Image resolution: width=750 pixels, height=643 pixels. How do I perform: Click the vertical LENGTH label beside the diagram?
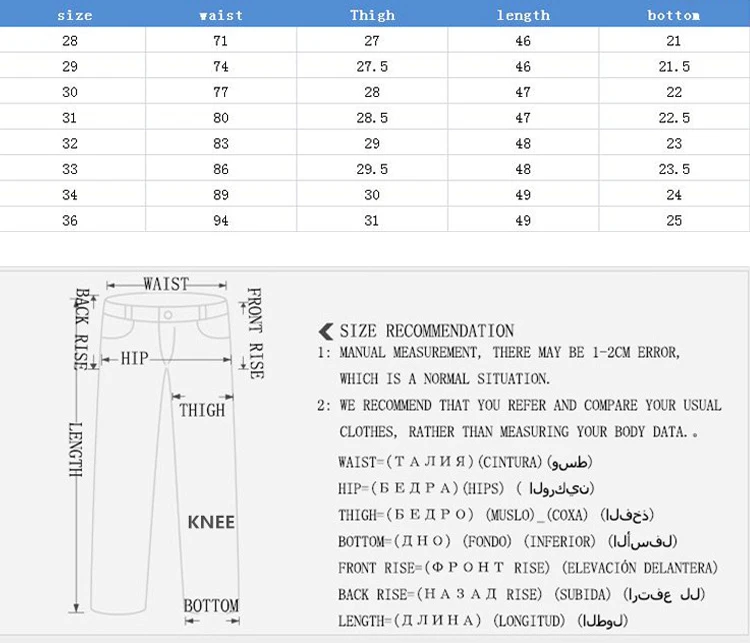pyautogui.click(x=76, y=449)
